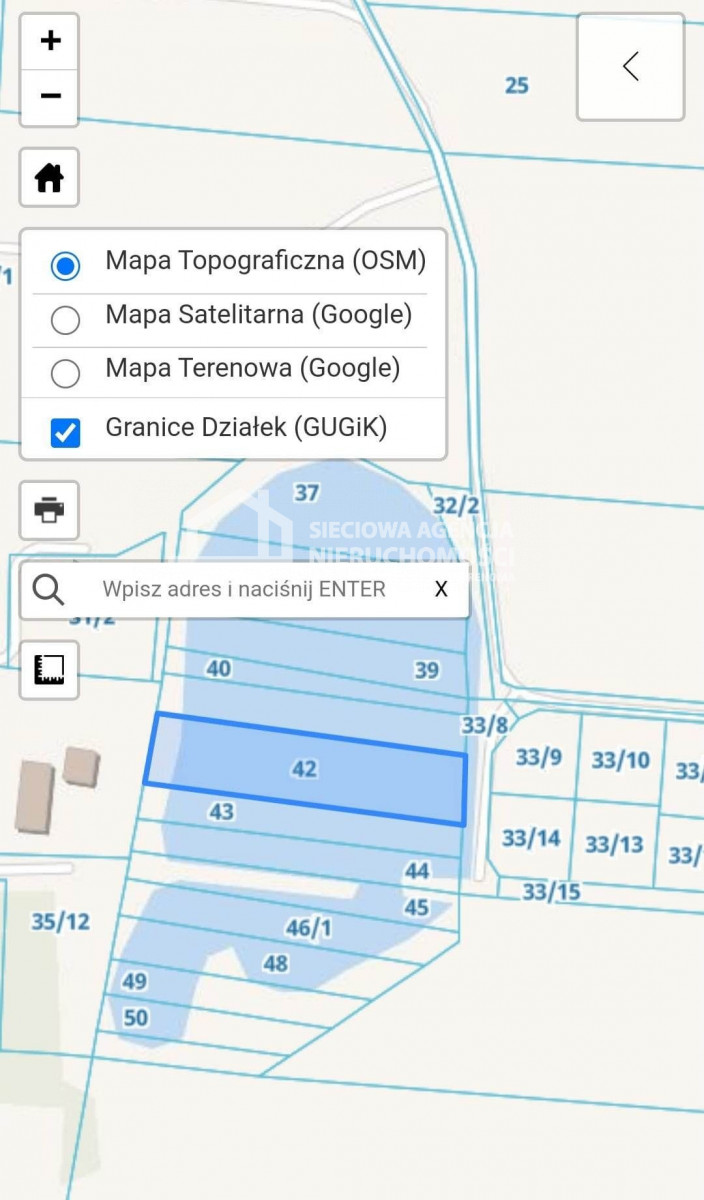Select the ruler measurement tool
Viewport: 704px width, 1200px height.
point(49,670)
